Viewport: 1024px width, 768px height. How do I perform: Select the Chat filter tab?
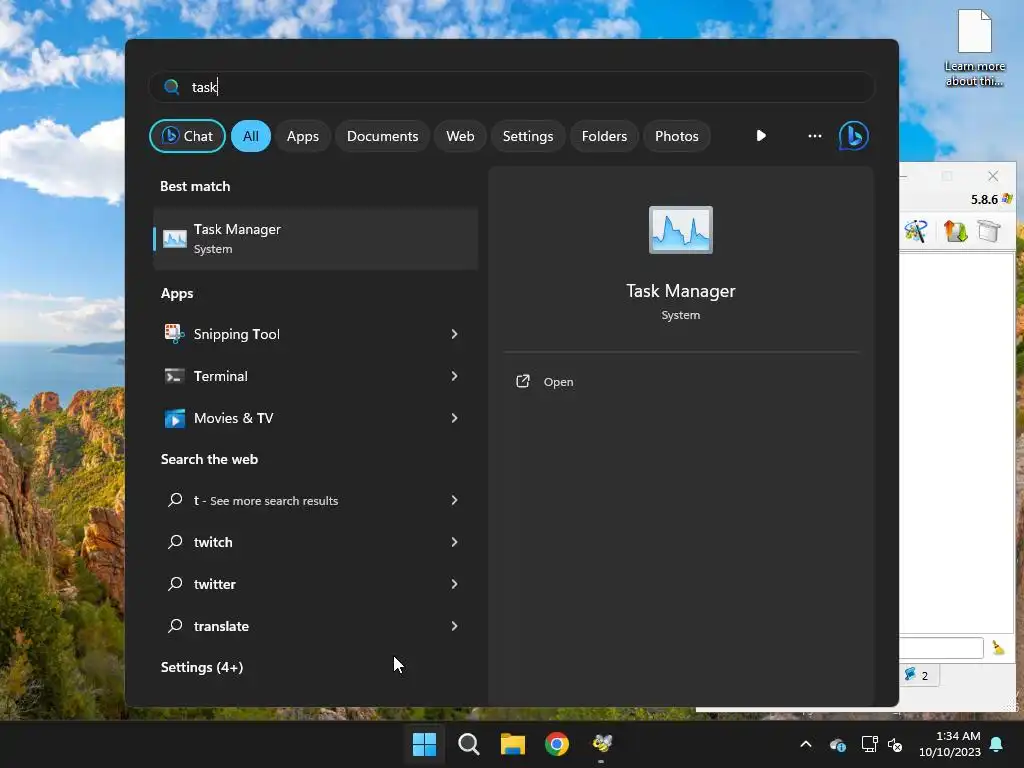coord(187,136)
